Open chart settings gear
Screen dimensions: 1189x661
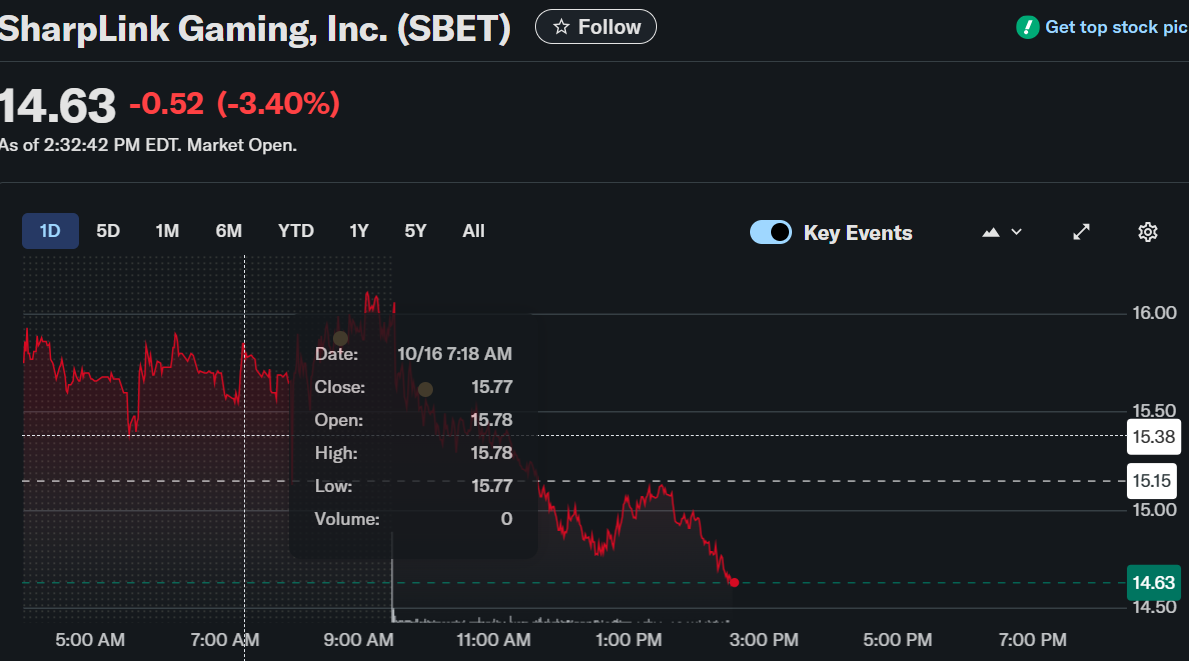tap(1147, 232)
